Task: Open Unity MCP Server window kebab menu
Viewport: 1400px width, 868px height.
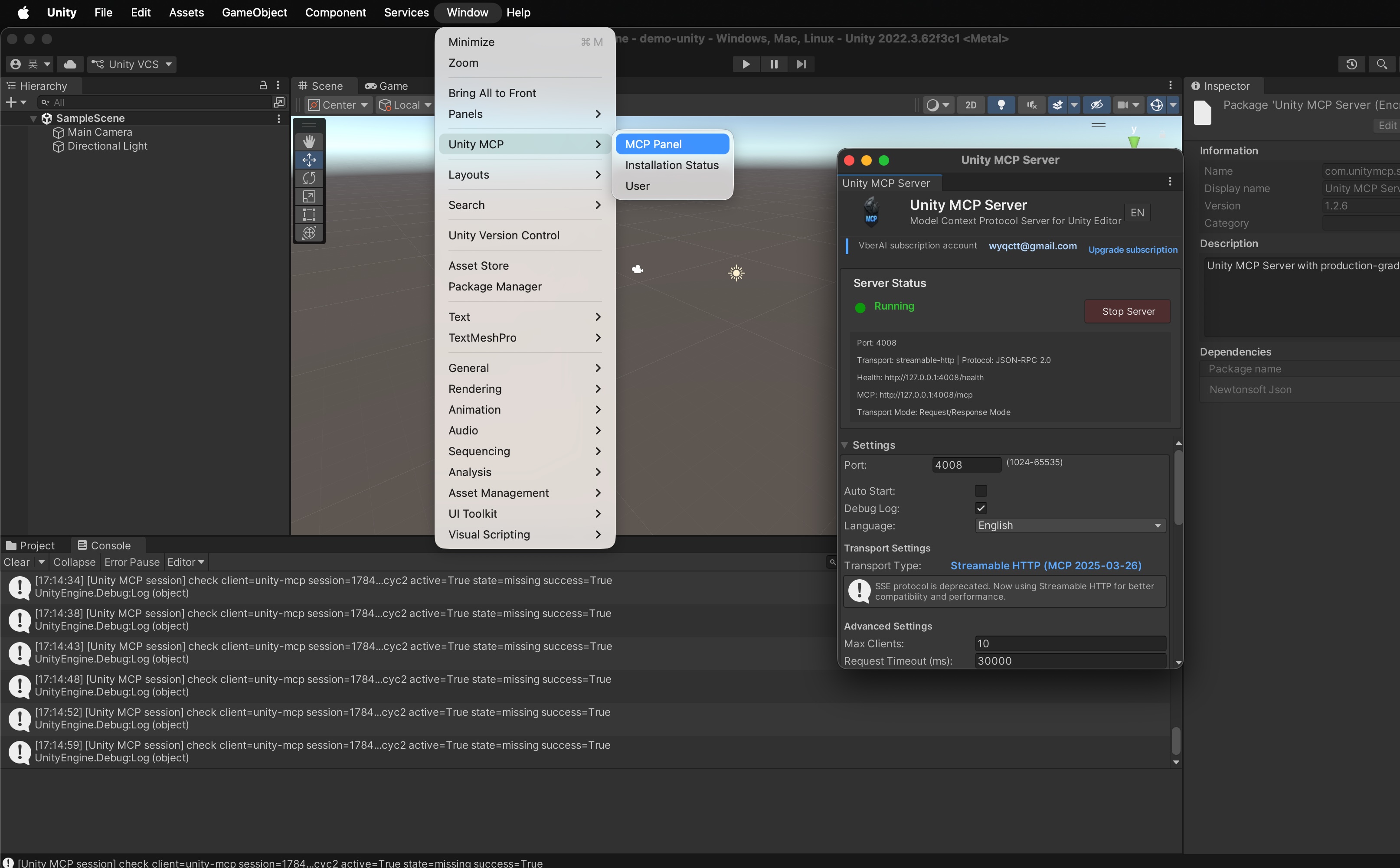Action: pyautogui.click(x=1170, y=182)
